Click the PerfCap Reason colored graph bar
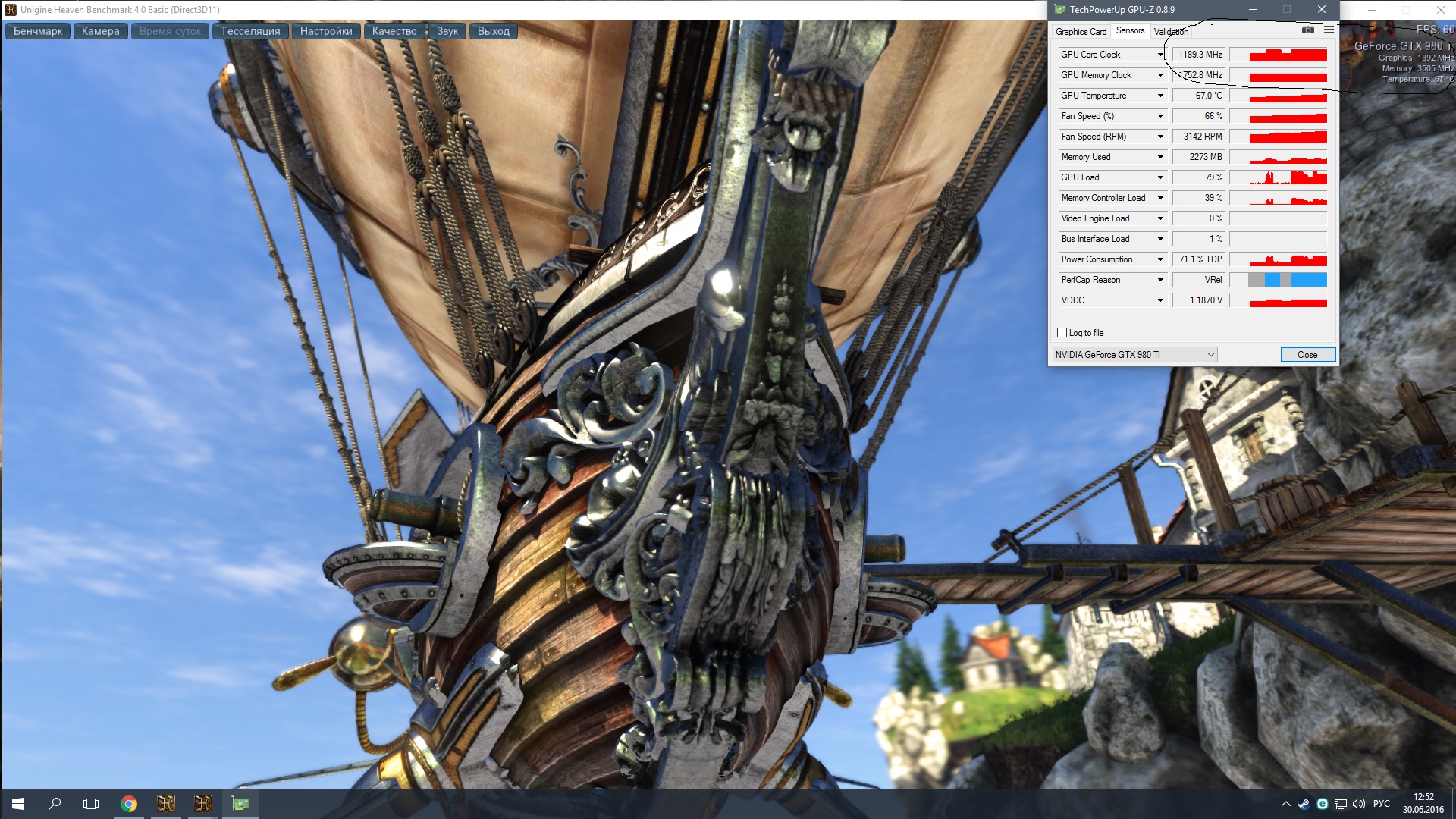This screenshot has width=1456, height=819. [x=1288, y=280]
